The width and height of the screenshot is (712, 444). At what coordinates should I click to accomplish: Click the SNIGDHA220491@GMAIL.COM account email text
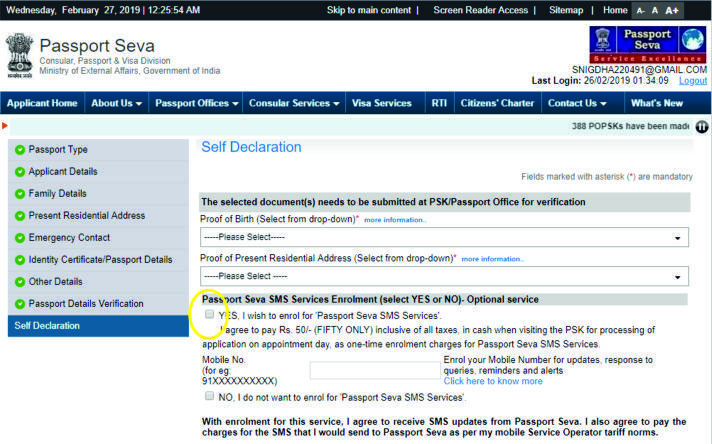click(x=639, y=70)
